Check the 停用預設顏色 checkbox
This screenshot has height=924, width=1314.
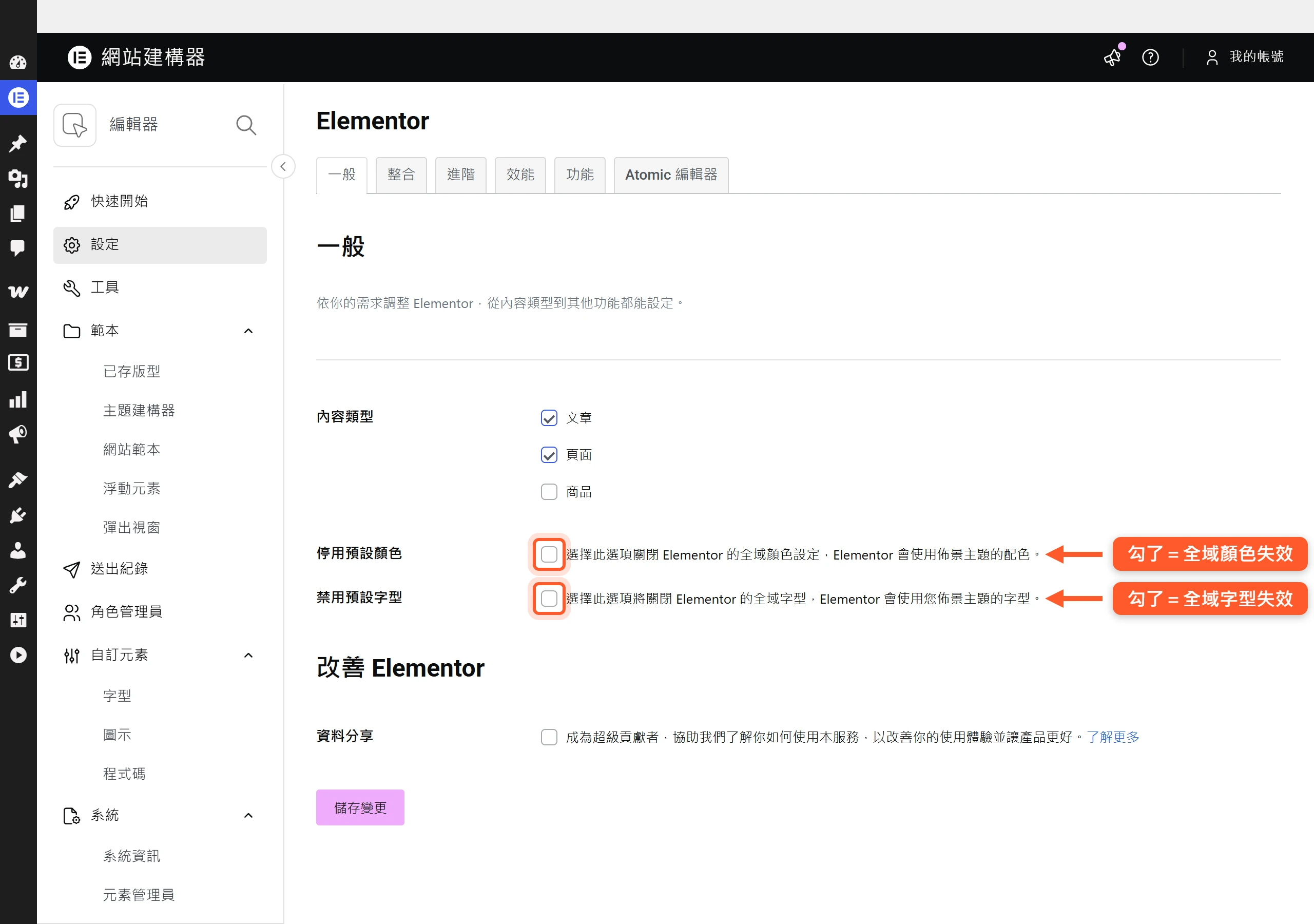click(549, 554)
